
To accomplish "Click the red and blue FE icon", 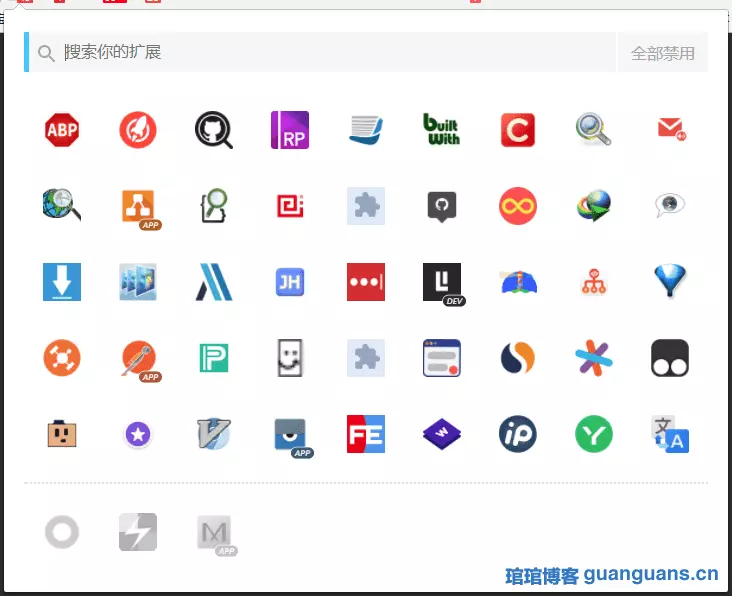I will (366, 434).
